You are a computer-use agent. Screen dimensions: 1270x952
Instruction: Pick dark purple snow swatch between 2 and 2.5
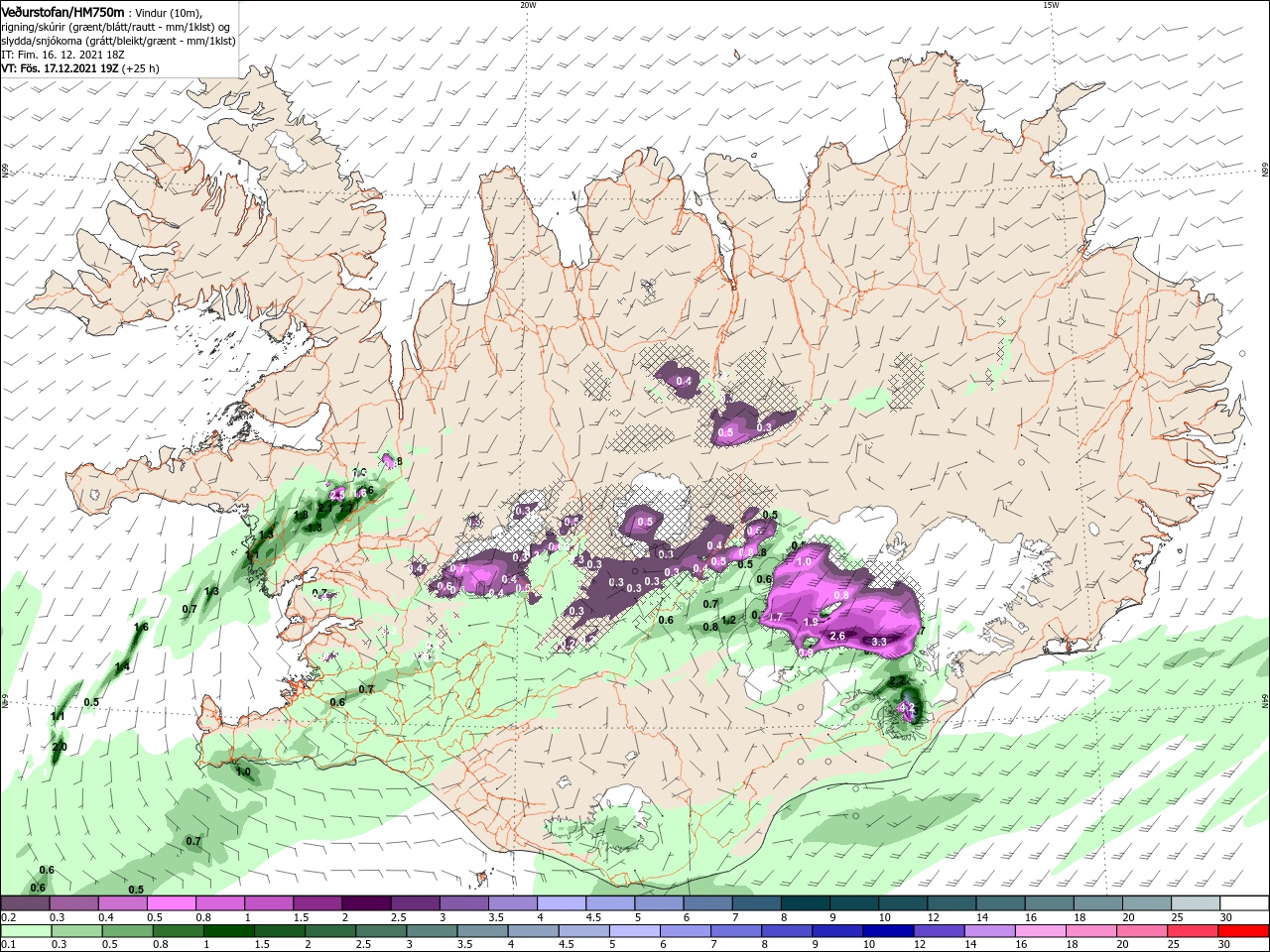point(366,902)
